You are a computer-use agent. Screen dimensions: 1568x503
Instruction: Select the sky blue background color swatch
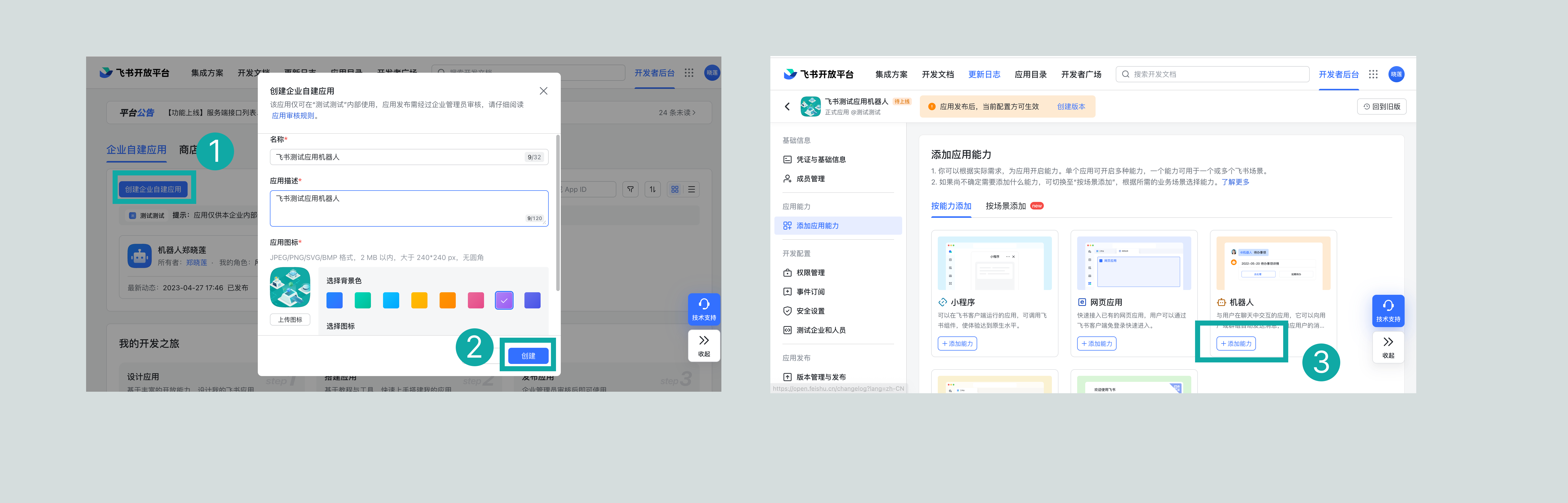391,300
